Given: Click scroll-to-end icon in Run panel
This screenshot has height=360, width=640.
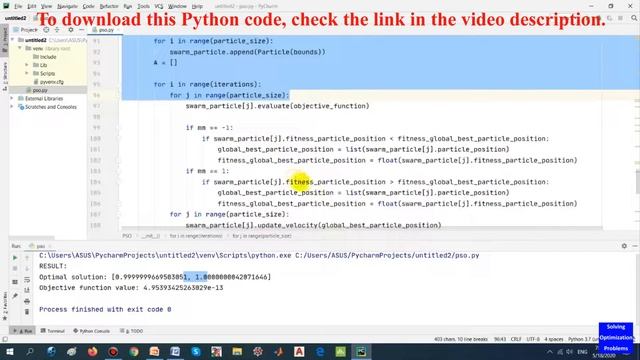Looking at the screenshot, I should (27, 290).
